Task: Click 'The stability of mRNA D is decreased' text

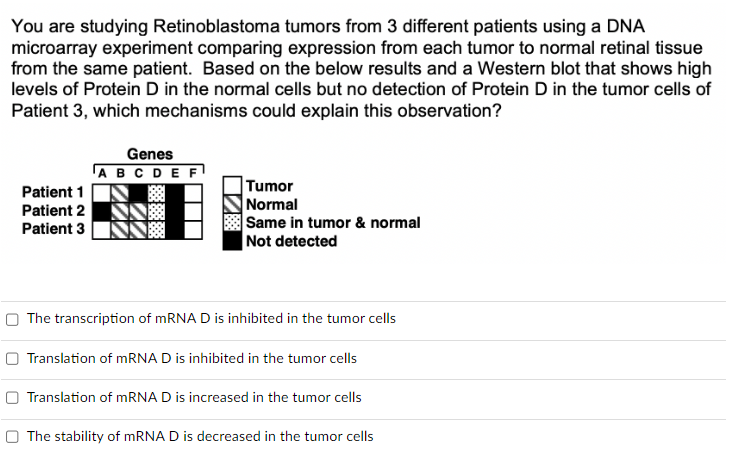Action: (x=200, y=436)
